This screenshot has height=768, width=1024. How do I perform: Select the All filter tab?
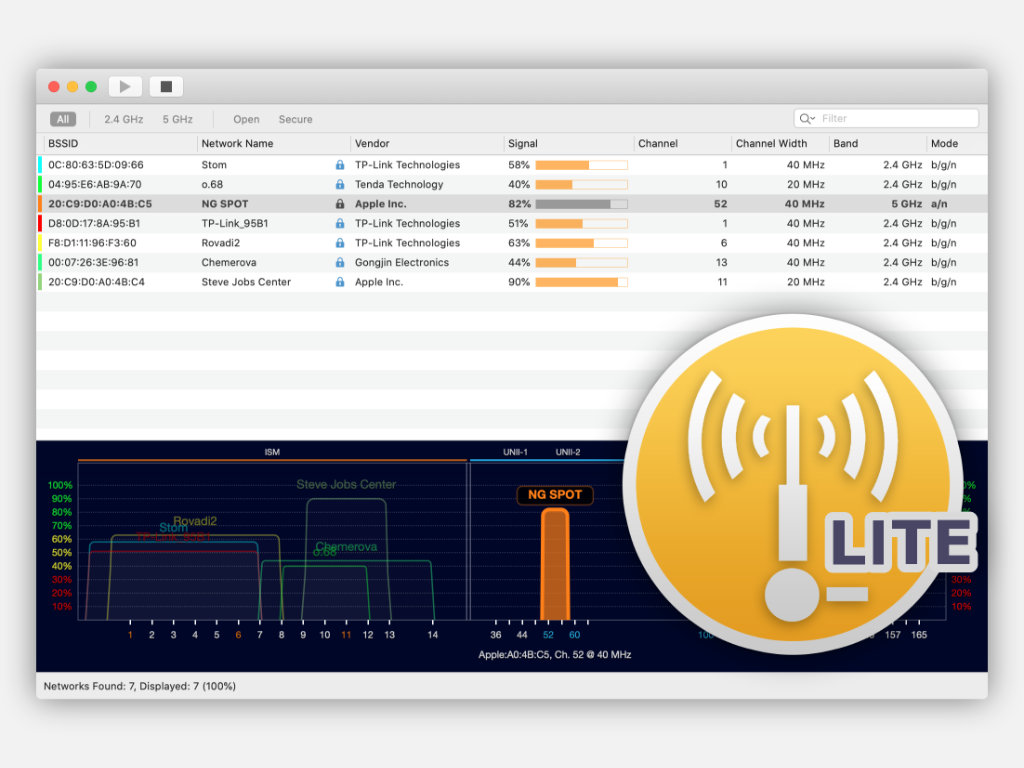(63, 119)
